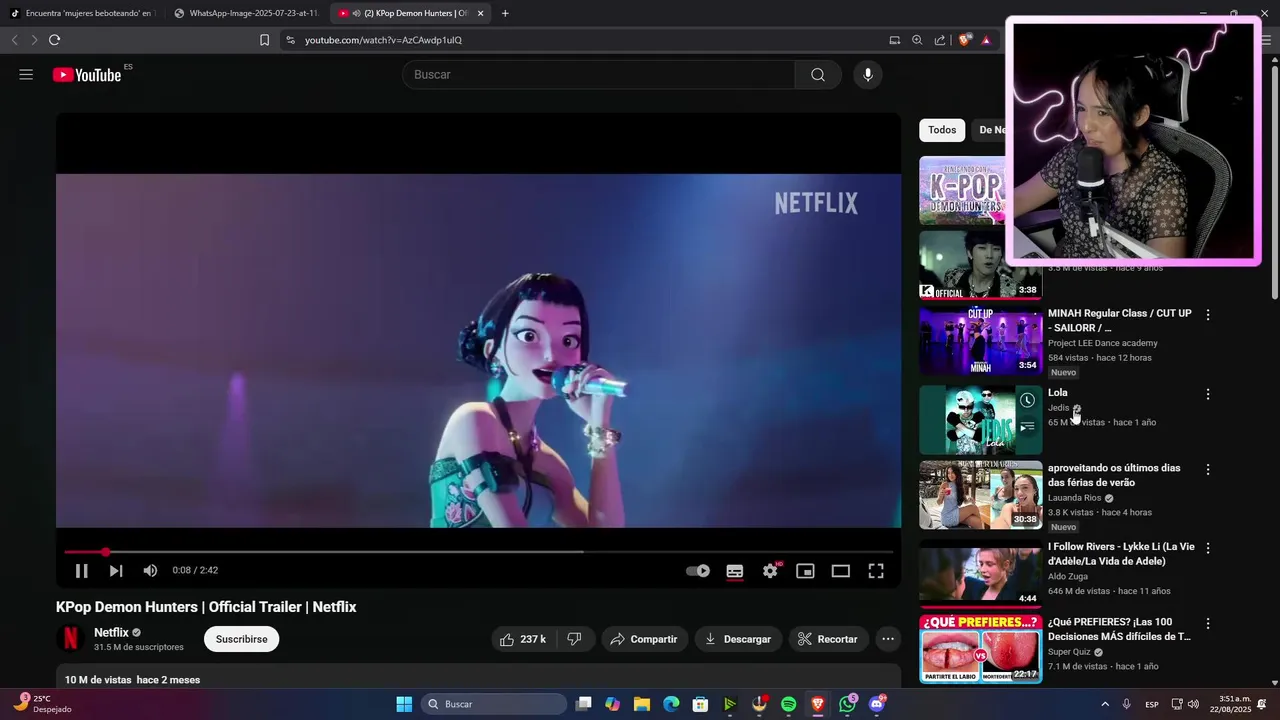Switch to the WhatsApp-Image browser tab

pyautogui.click(x=246, y=13)
